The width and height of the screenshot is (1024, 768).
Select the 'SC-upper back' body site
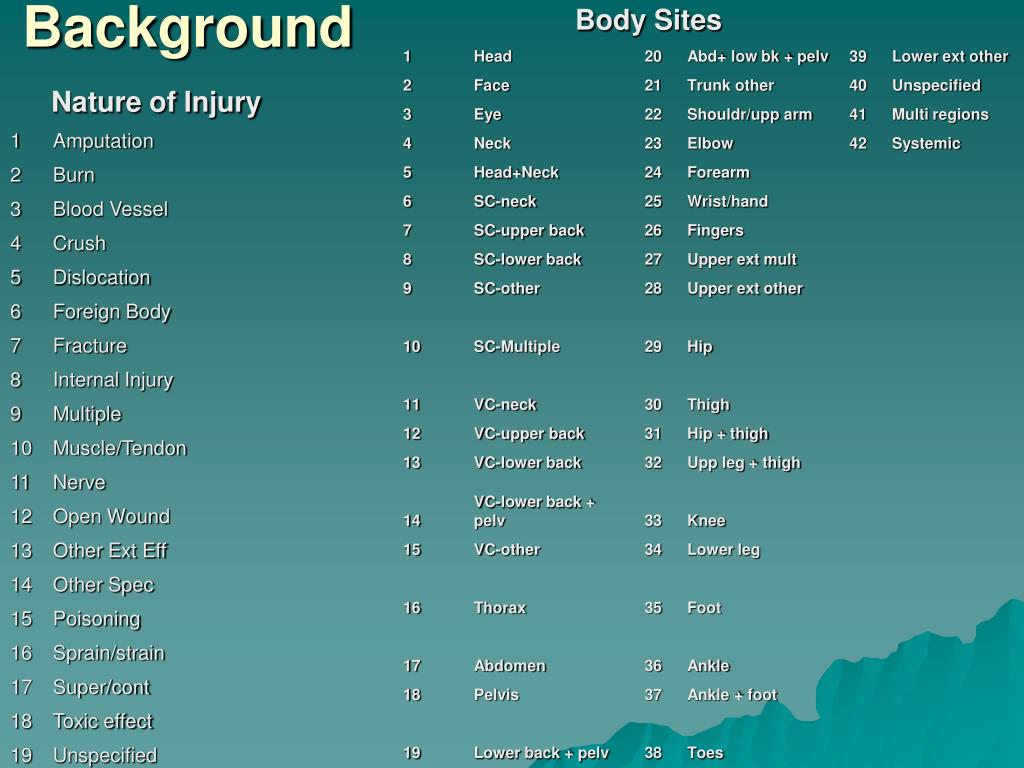(x=529, y=230)
